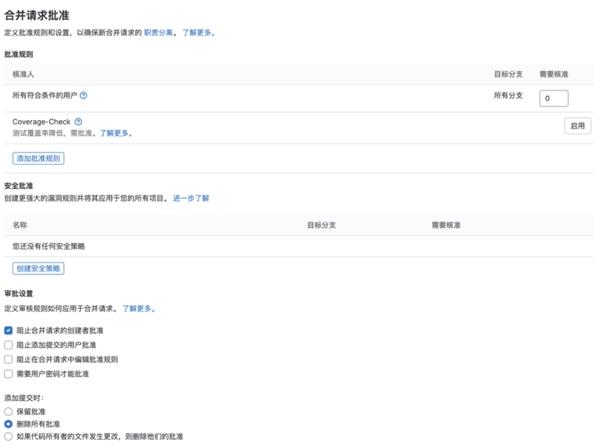Tick 阻止在合并请求中编辑批准规则 checkbox
Screen dimensions: 600x443
pyautogui.click(x=9, y=358)
